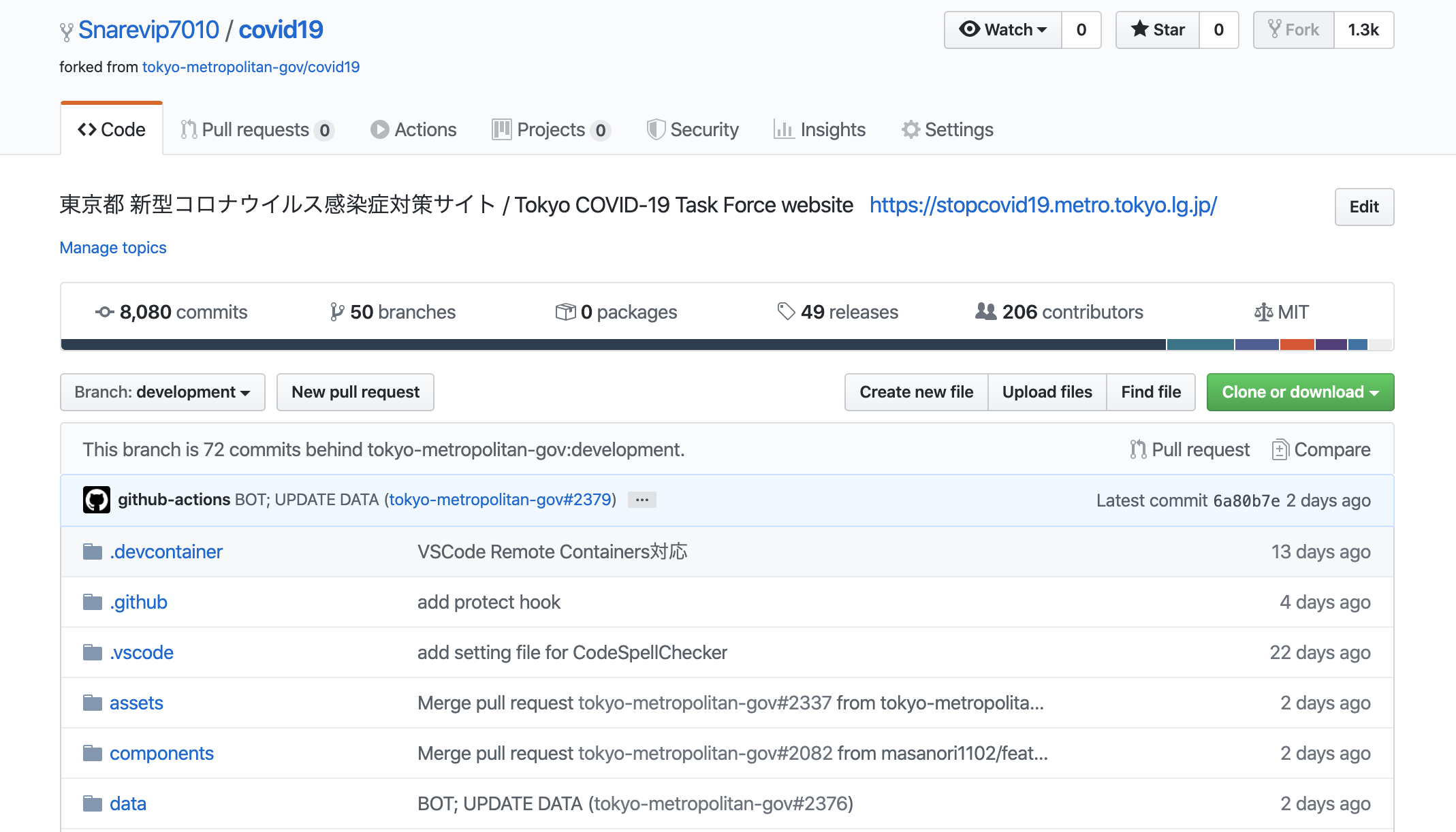This screenshot has width=1456, height=832.
Task: Open the .github folder
Action: [x=138, y=602]
